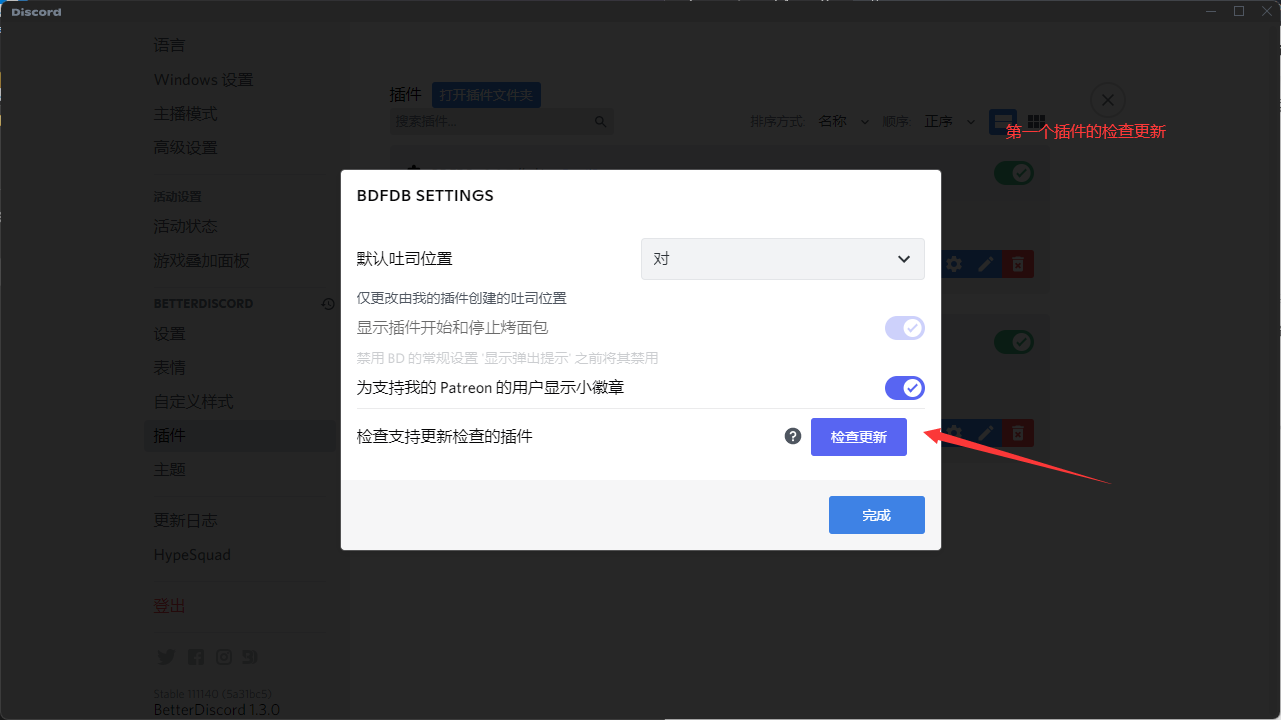The height and width of the screenshot is (720, 1281).
Task: Switch to grid view icon for plugins
Action: click(1036, 121)
